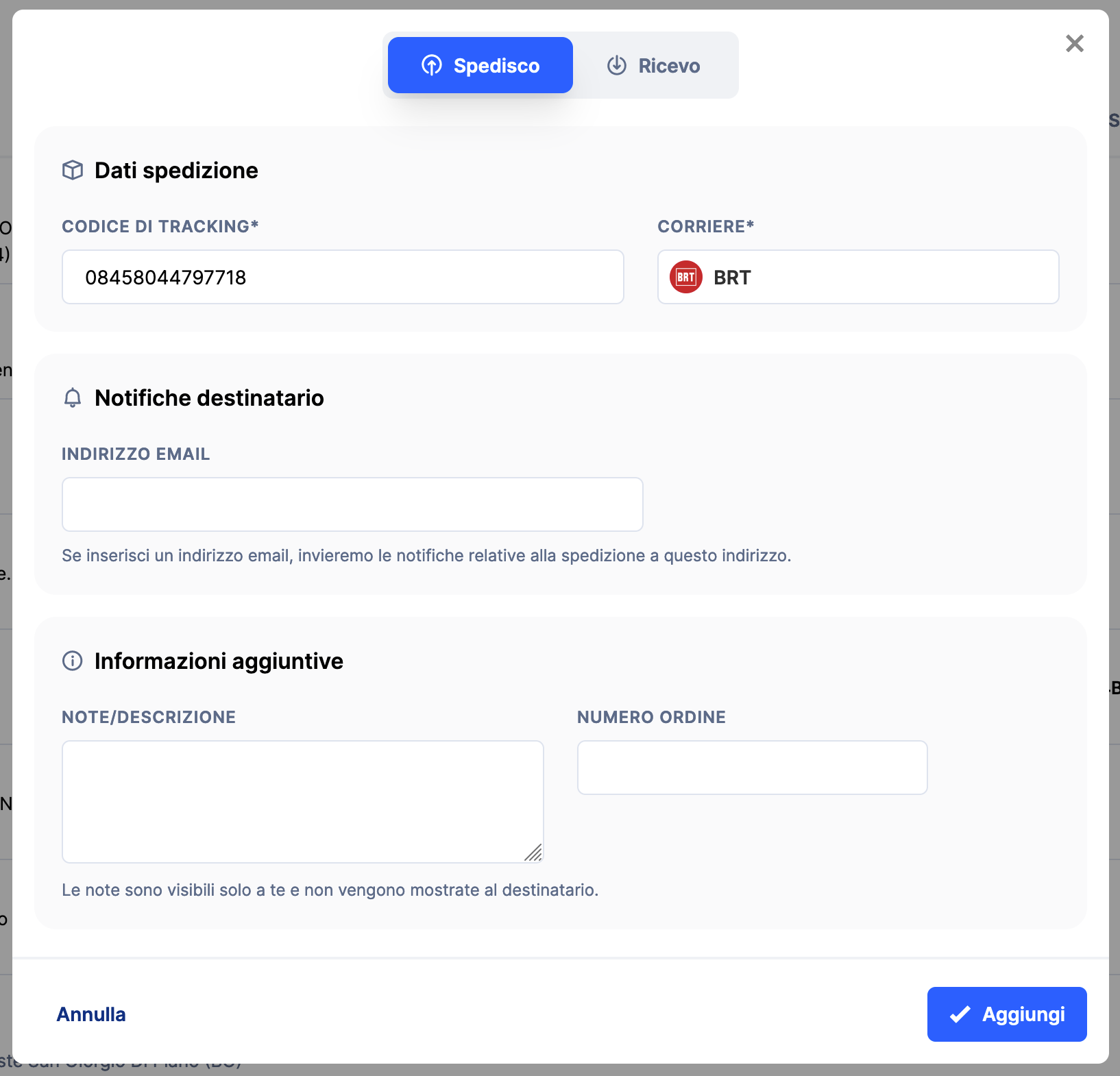Close the shipment dialog with the X
1120x1076 pixels.
(x=1075, y=43)
